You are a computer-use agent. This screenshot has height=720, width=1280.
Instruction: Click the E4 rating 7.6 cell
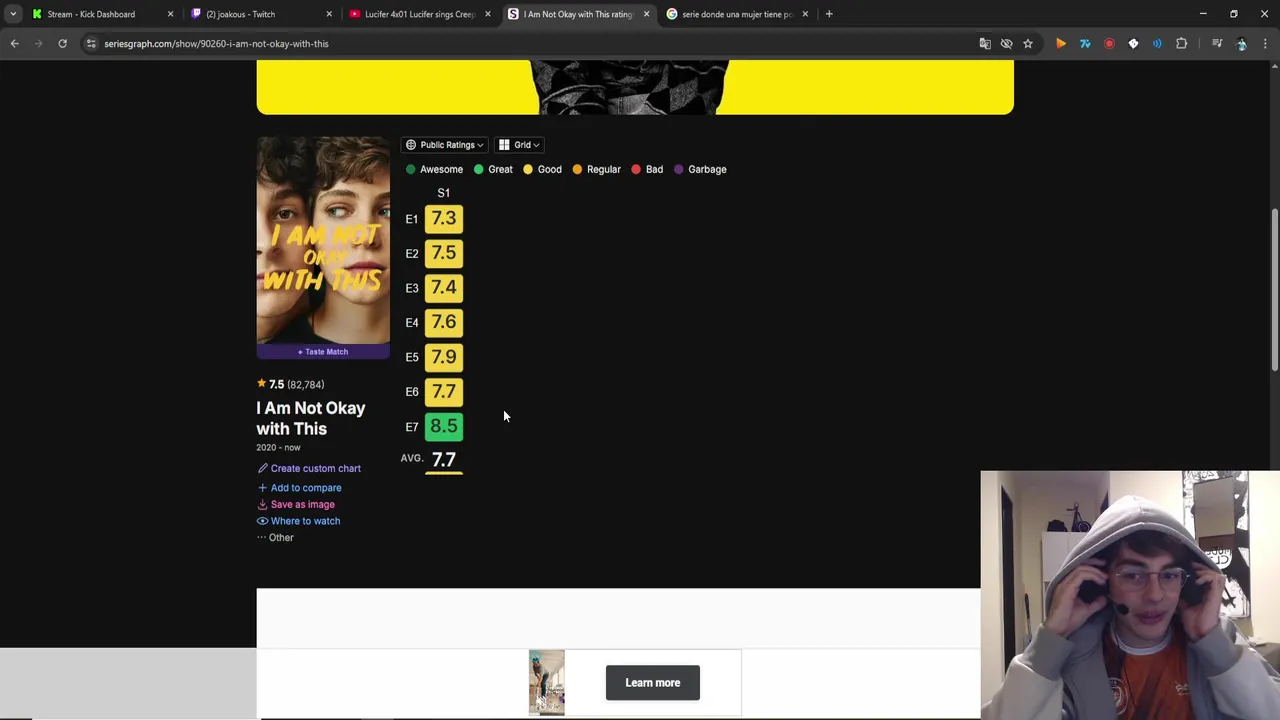pyautogui.click(x=443, y=322)
